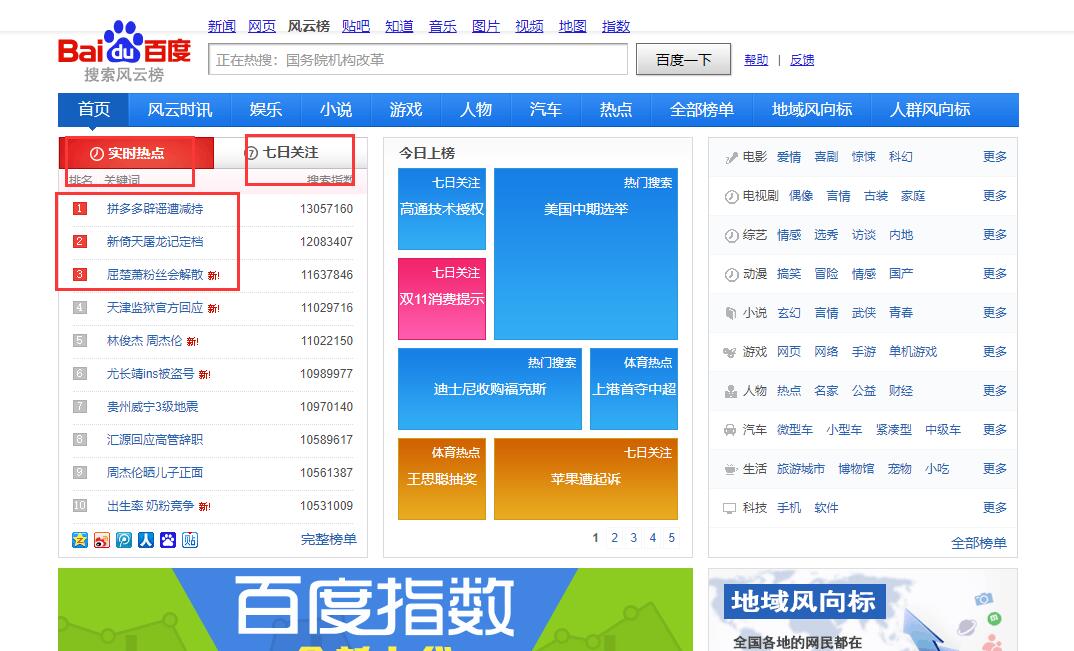This screenshot has height=651, width=1074.
Task: Open the 帮助 link
Action: (x=756, y=60)
